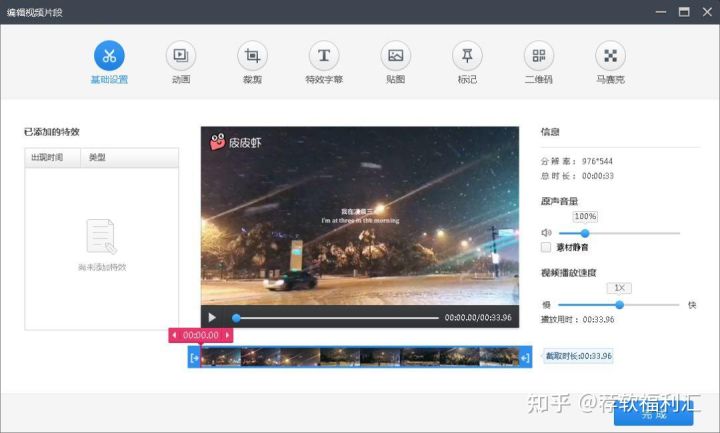Image resolution: width=720 pixels, height=433 pixels.
Task: Click the video progress bar handle
Action: tap(236, 318)
